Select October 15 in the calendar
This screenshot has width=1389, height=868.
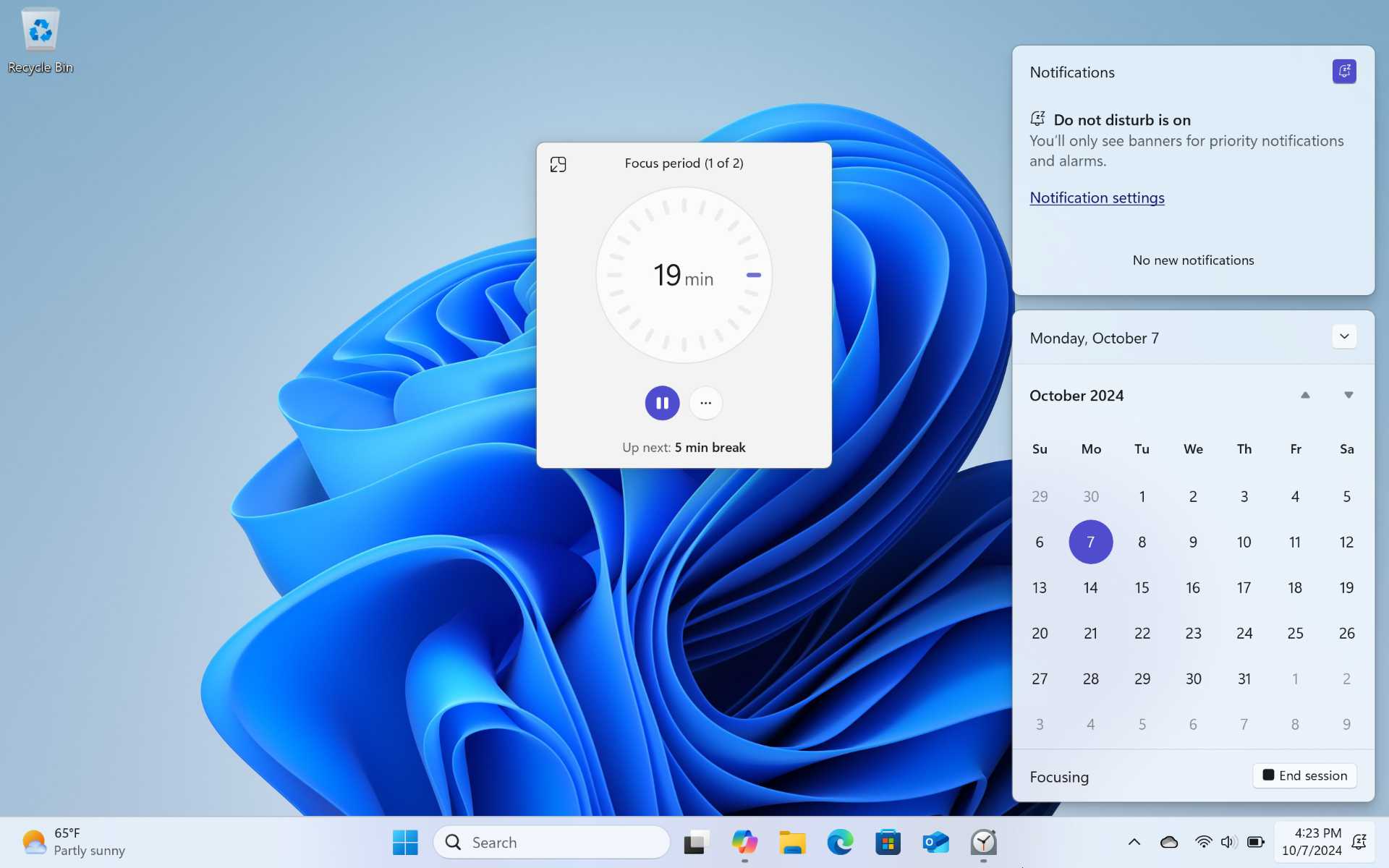pyautogui.click(x=1142, y=587)
